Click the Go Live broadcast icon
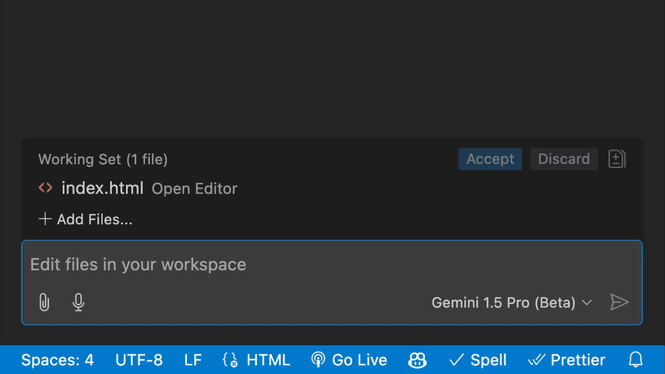This screenshot has height=374, width=665. 318,360
